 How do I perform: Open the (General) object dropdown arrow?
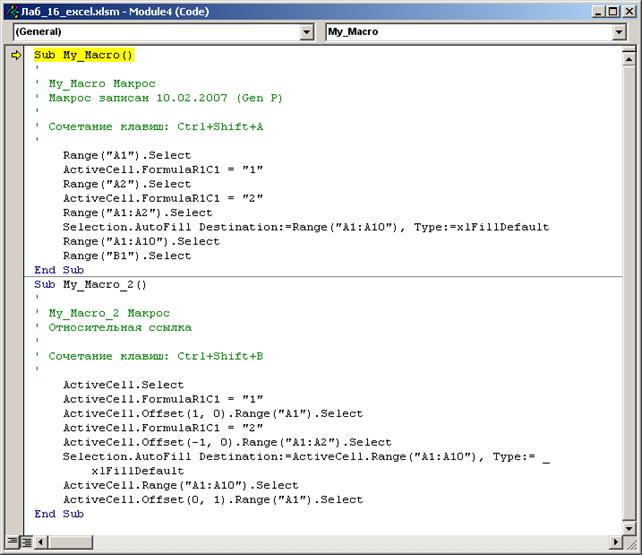[306, 32]
